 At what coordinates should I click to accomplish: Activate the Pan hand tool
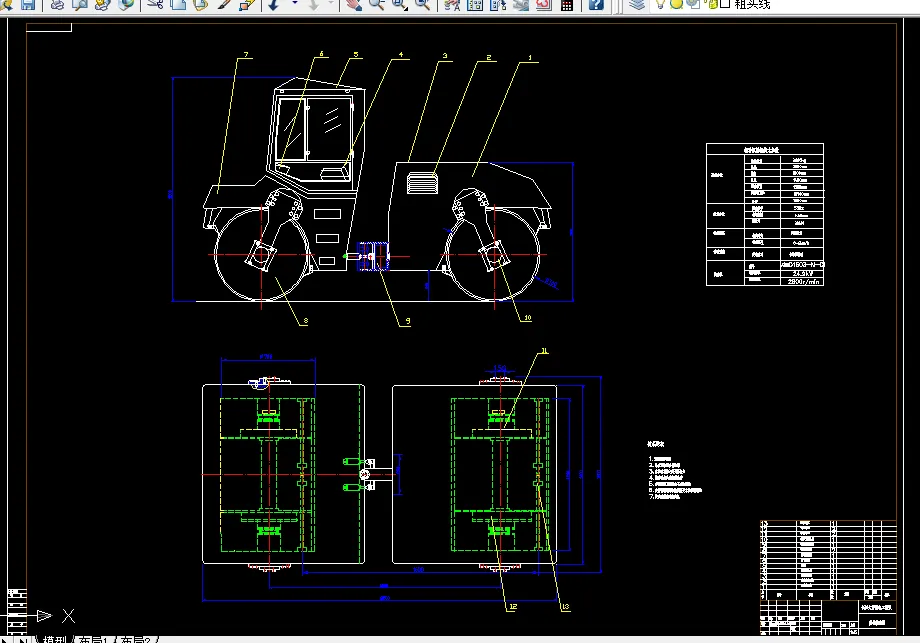[x=354, y=5]
